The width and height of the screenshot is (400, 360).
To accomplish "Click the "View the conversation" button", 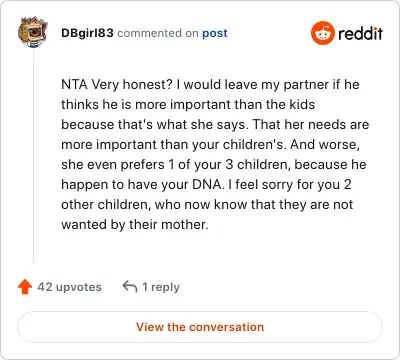I will pyautogui.click(x=200, y=327).
